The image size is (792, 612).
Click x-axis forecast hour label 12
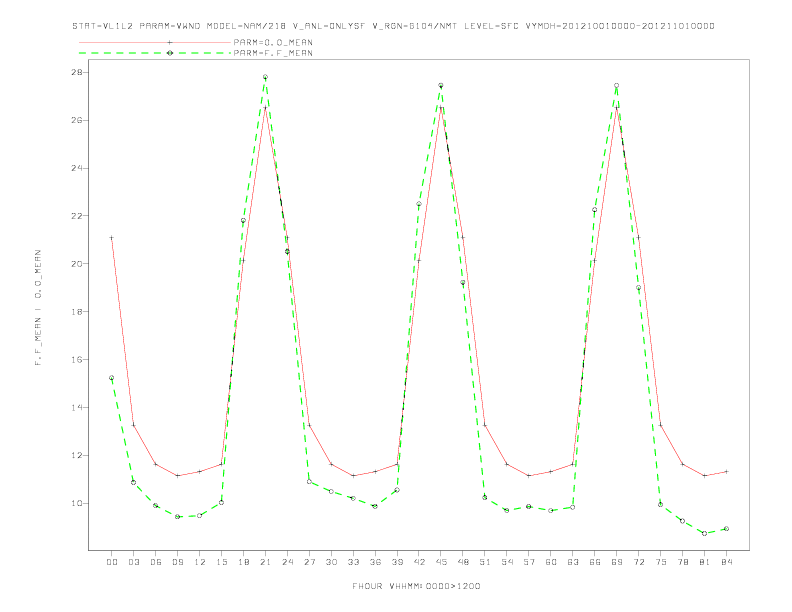(200, 562)
